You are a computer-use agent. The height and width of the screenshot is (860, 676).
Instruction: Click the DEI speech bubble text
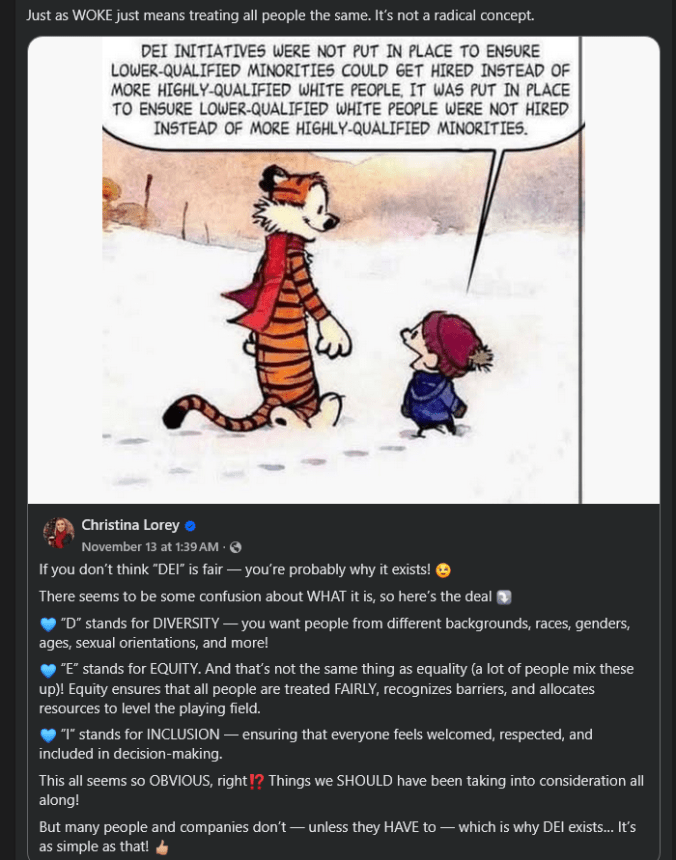(x=341, y=87)
